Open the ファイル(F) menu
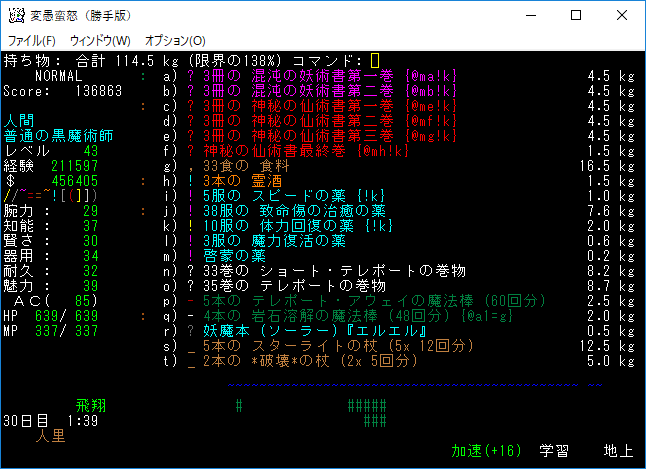This screenshot has height=469, width=646. click(31, 41)
